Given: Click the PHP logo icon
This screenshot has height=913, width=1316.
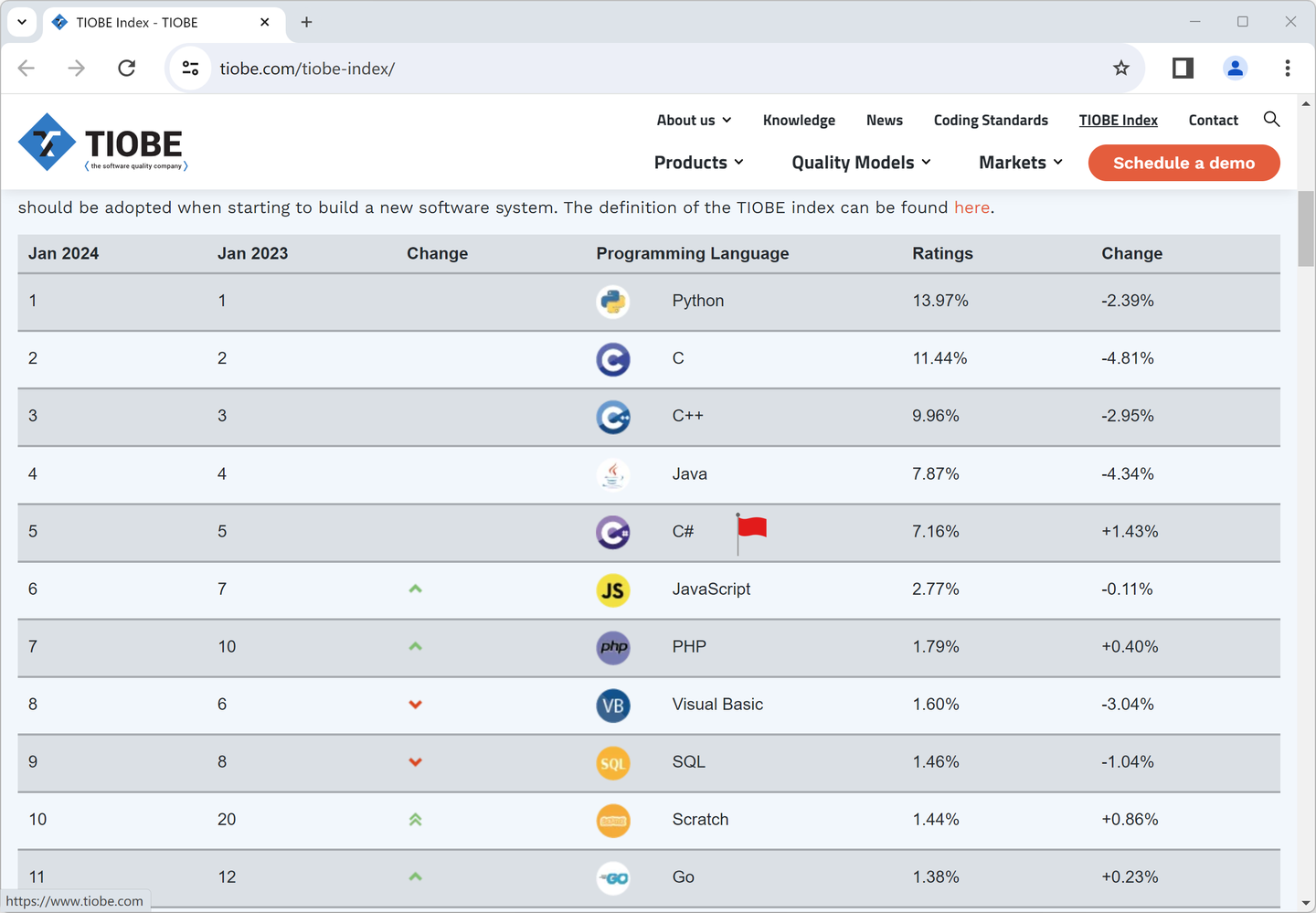Looking at the screenshot, I should (x=613, y=647).
